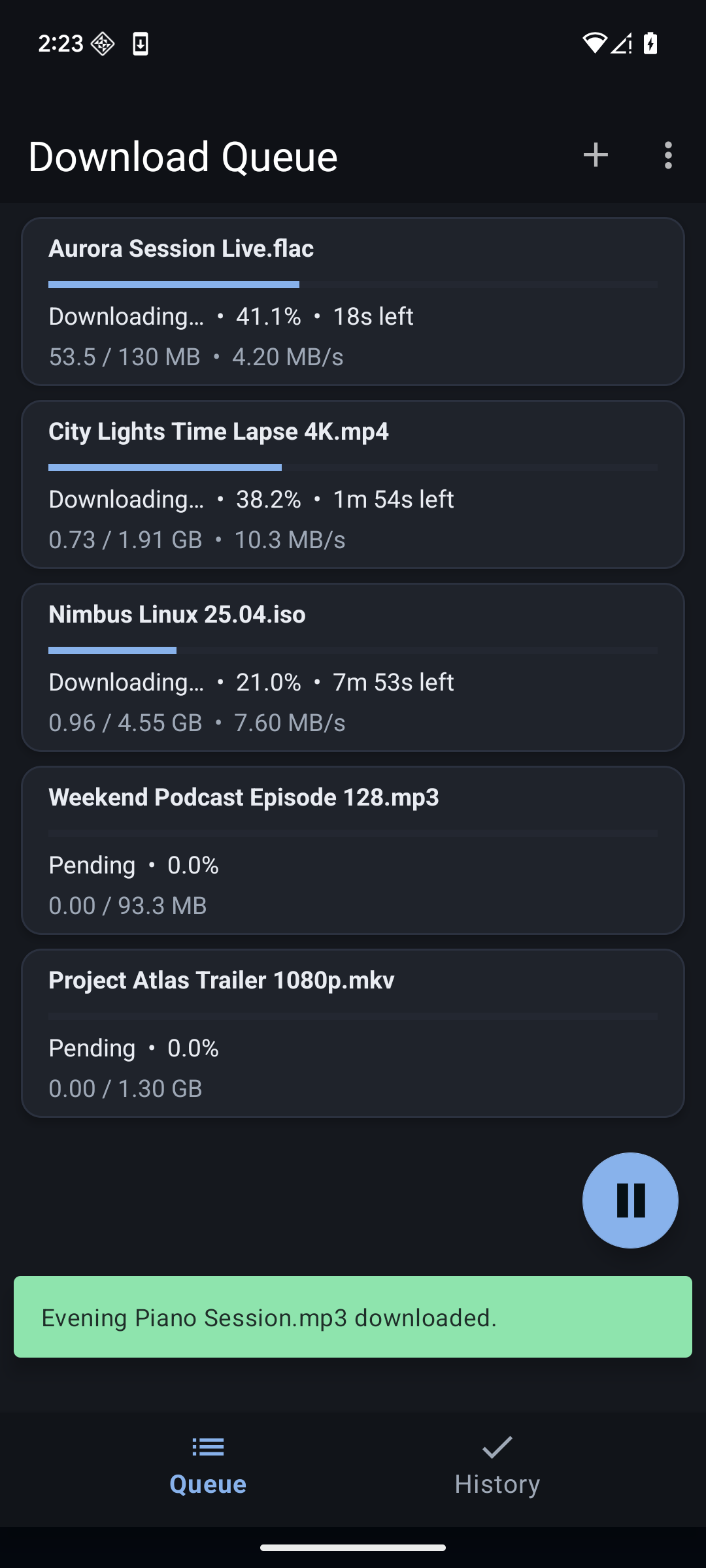Tap the battery charging status icon

[x=650, y=43]
